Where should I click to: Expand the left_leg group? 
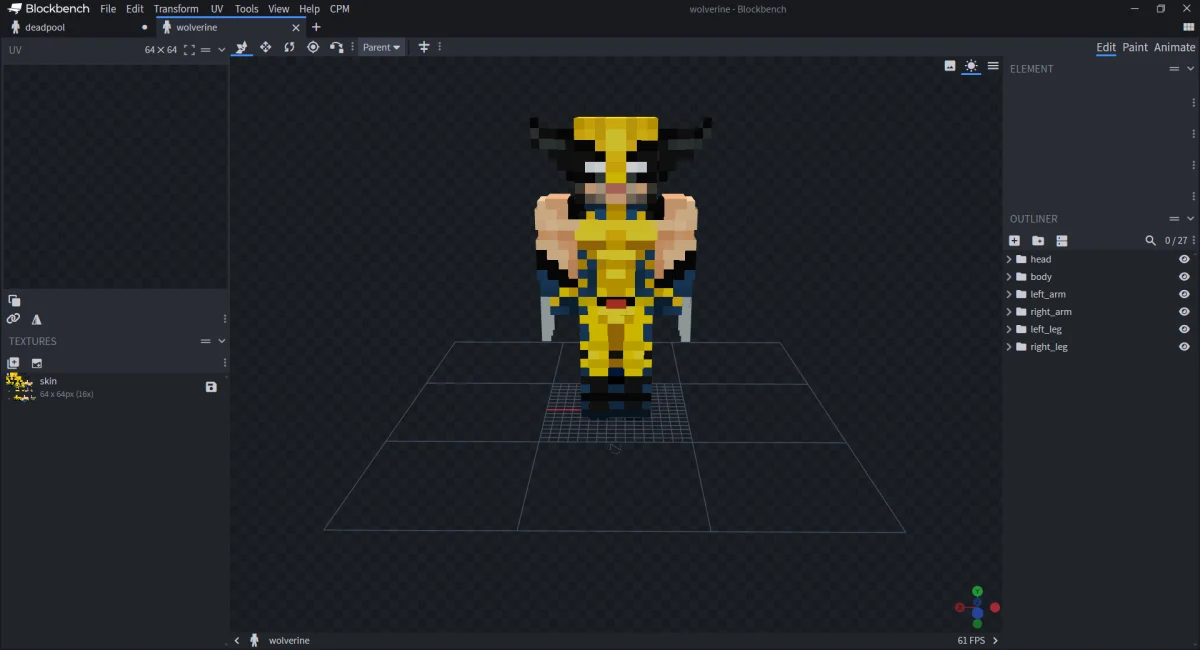1009,329
